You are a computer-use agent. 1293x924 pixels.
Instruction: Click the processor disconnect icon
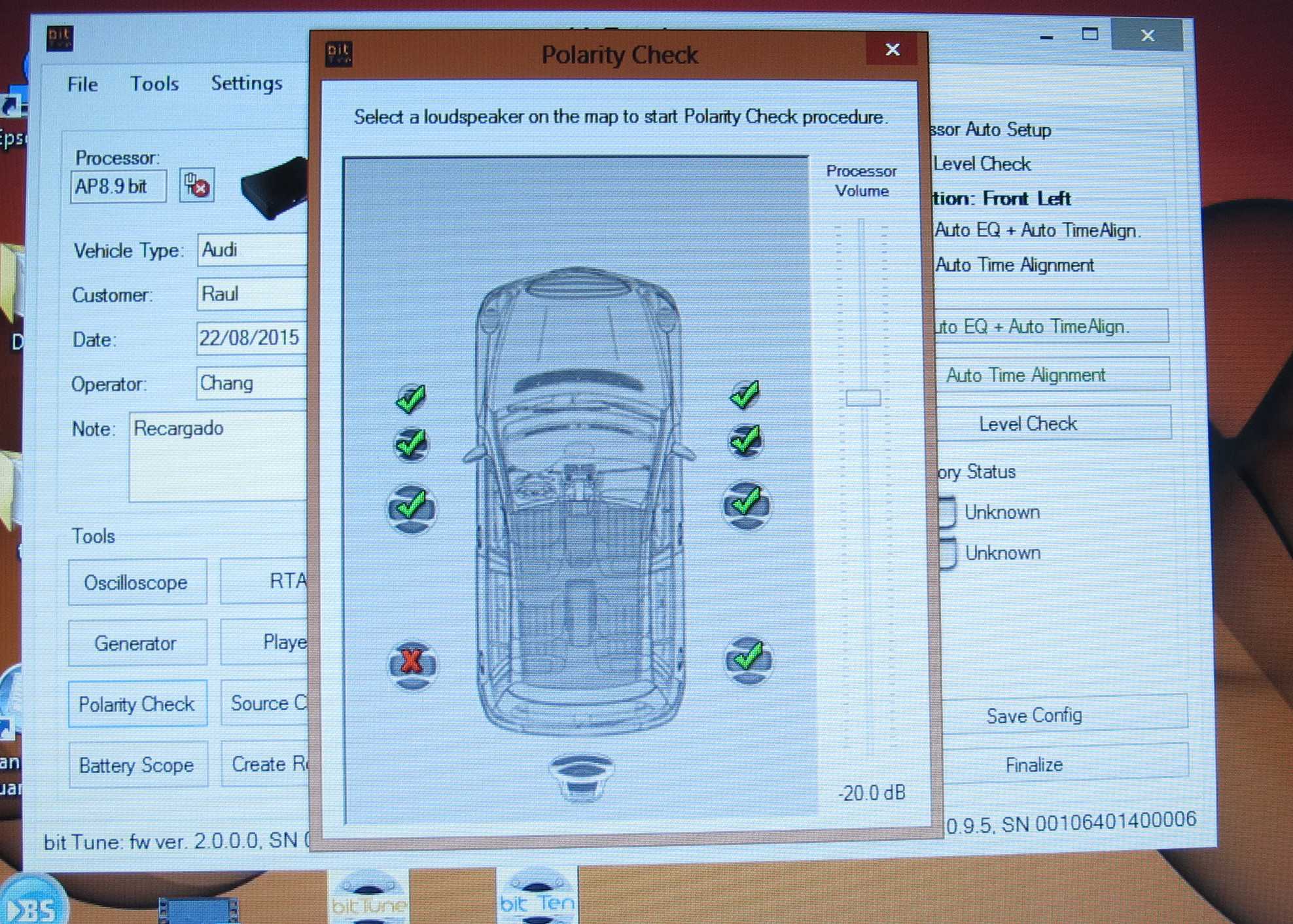[x=197, y=186]
